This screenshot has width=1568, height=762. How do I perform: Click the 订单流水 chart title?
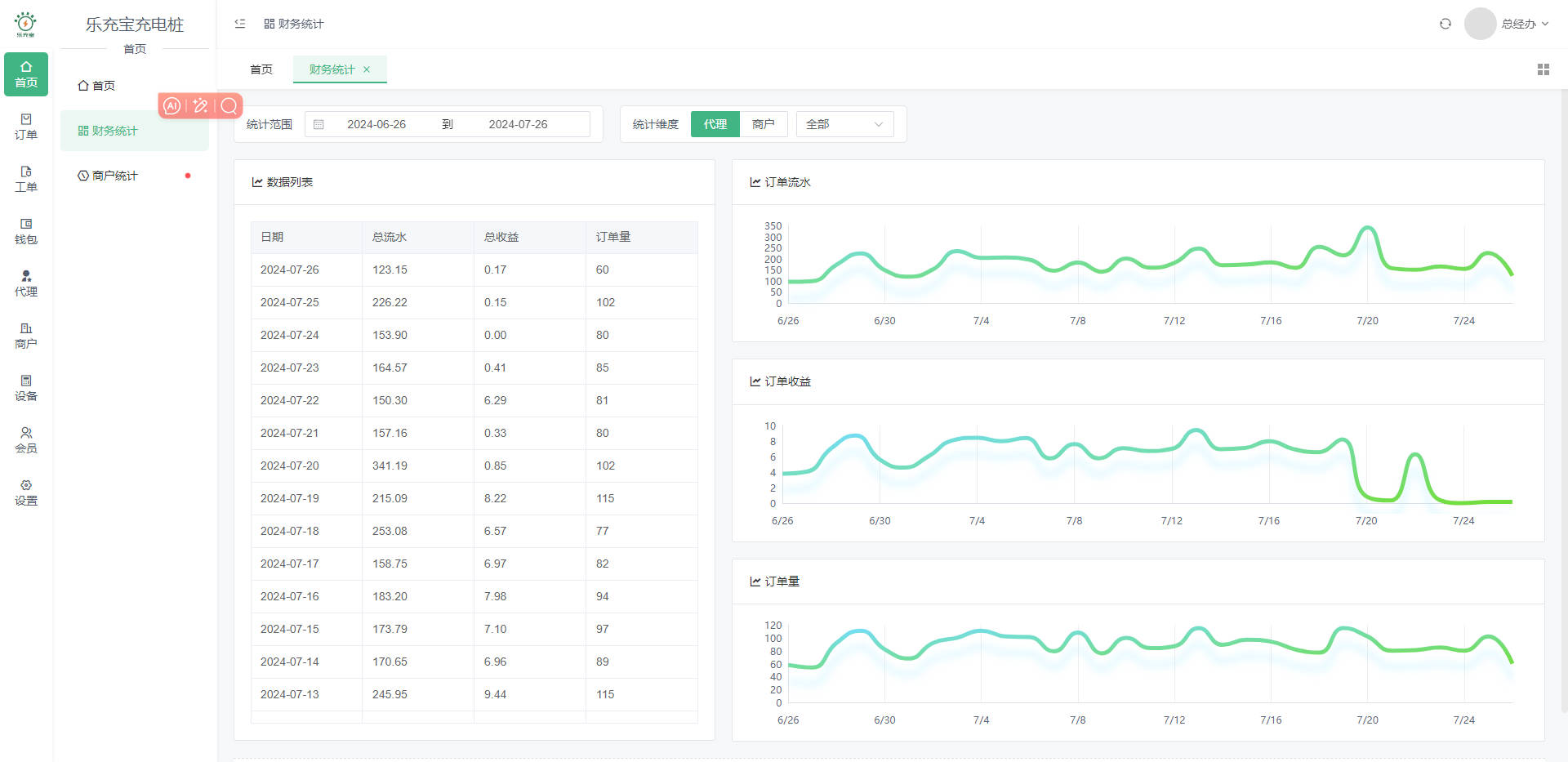tap(787, 182)
